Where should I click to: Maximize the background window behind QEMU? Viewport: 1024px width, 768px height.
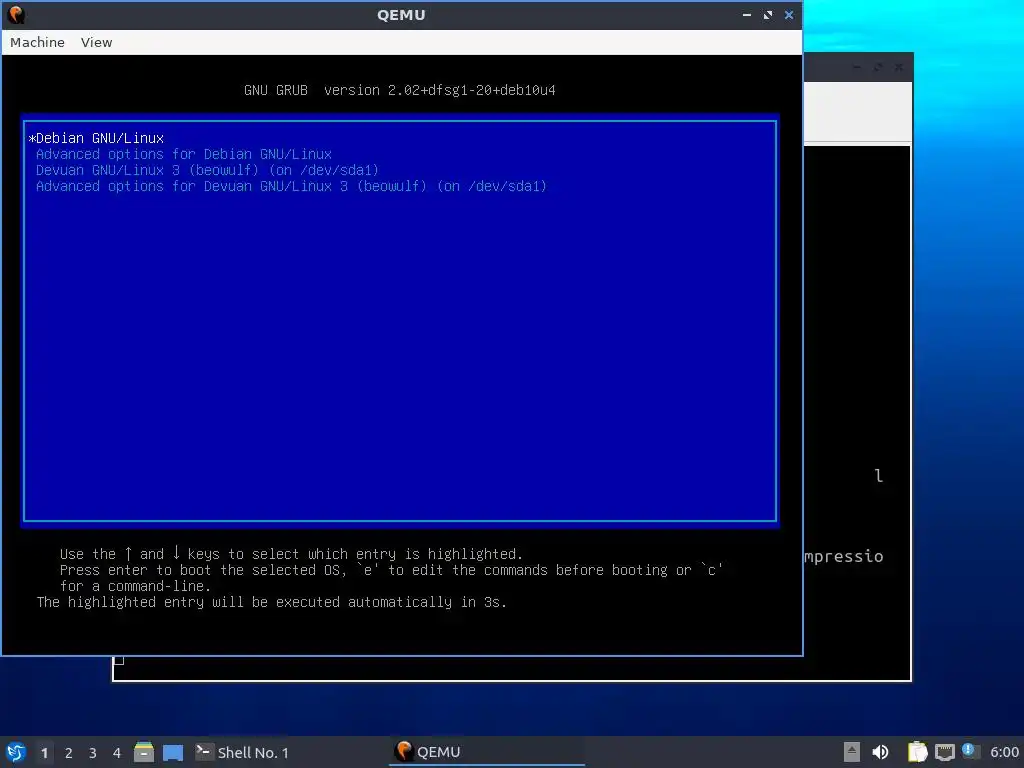878,67
